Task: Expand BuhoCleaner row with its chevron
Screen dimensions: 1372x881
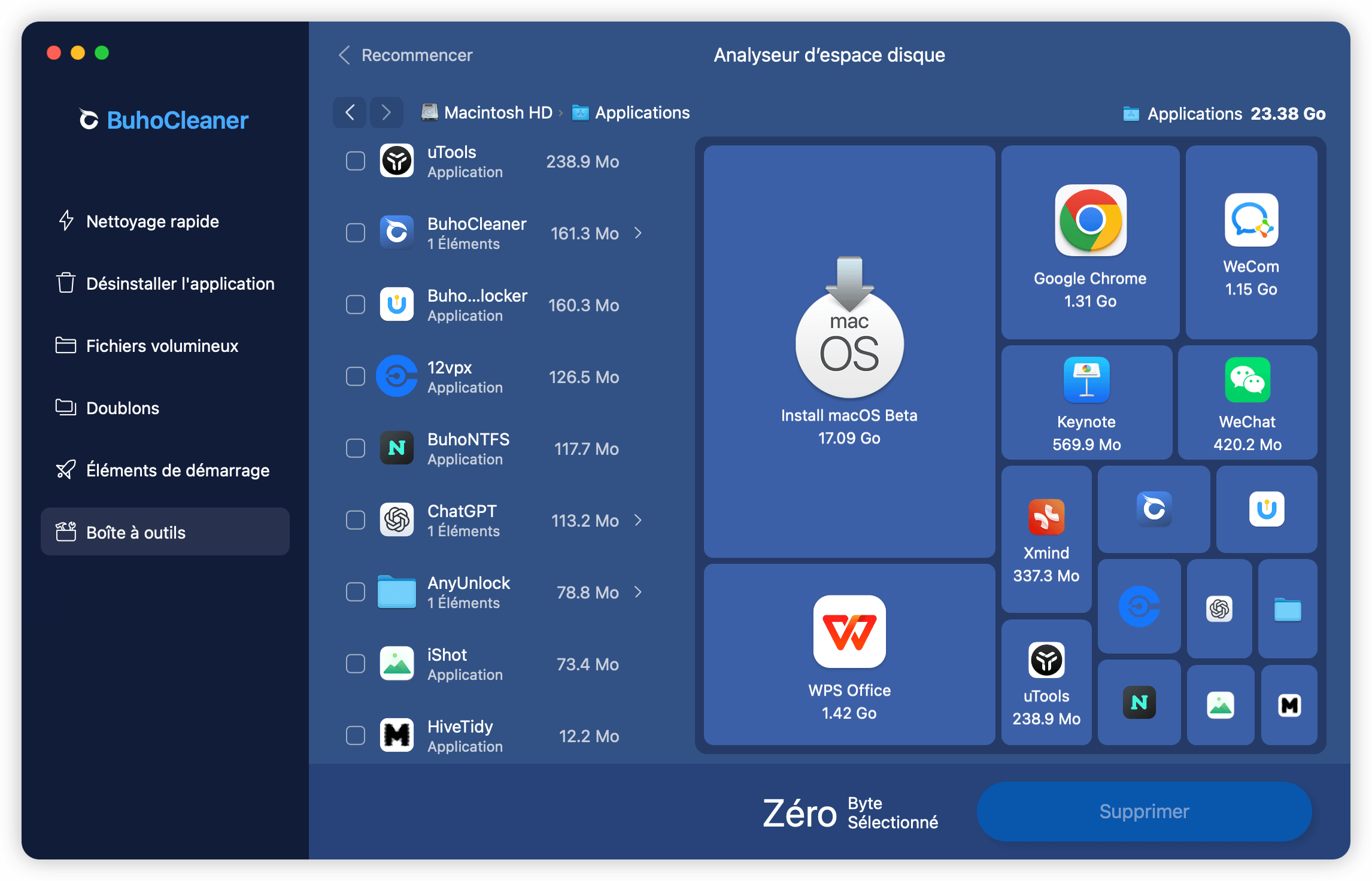Action: (638, 233)
